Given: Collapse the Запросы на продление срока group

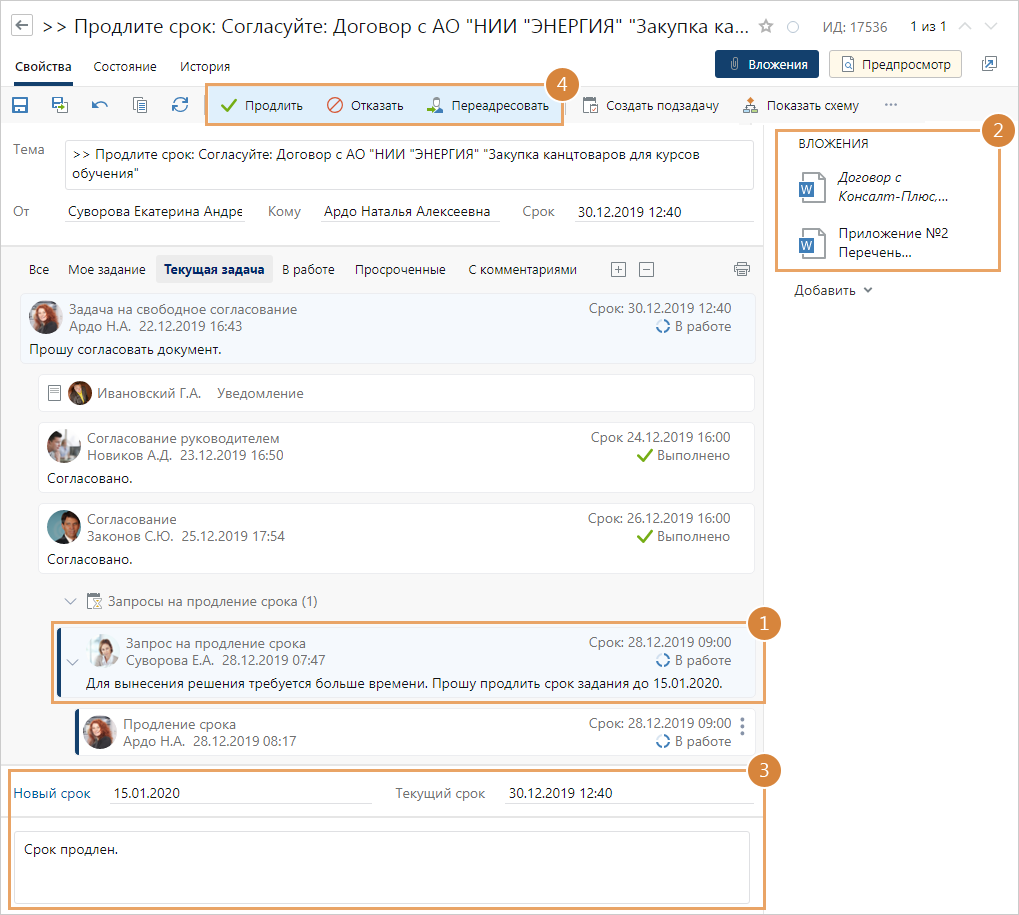Looking at the screenshot, I should [x=70, y=601].
